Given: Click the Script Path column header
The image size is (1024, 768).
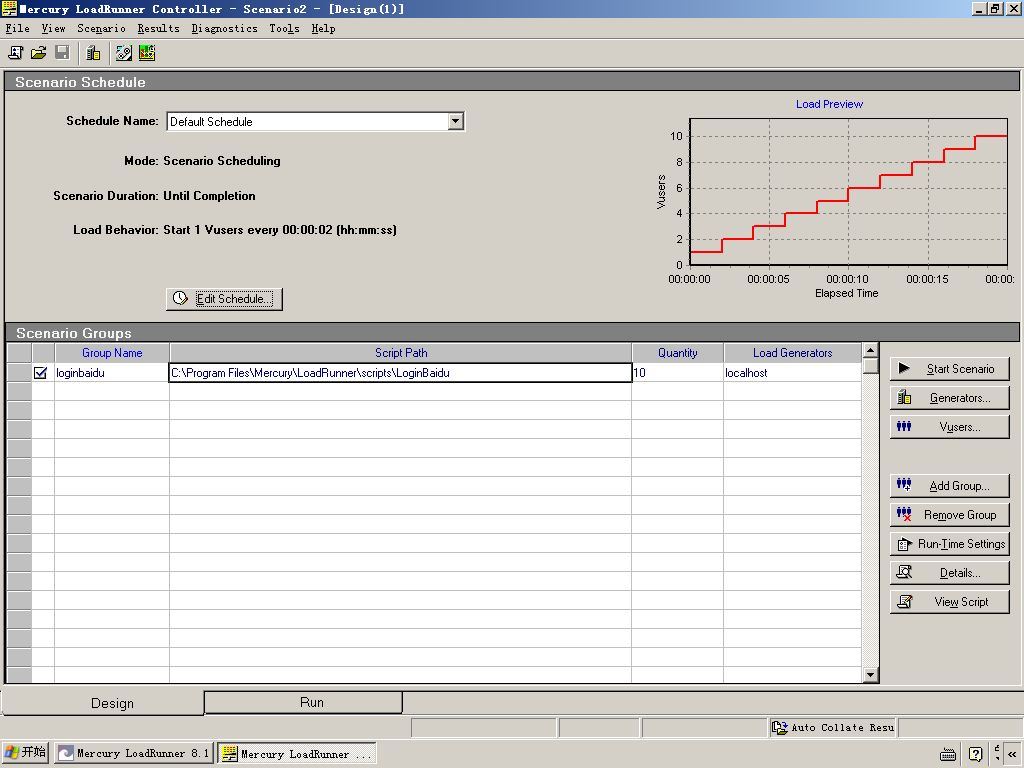Looking at the screenshot, I should 400,353.
